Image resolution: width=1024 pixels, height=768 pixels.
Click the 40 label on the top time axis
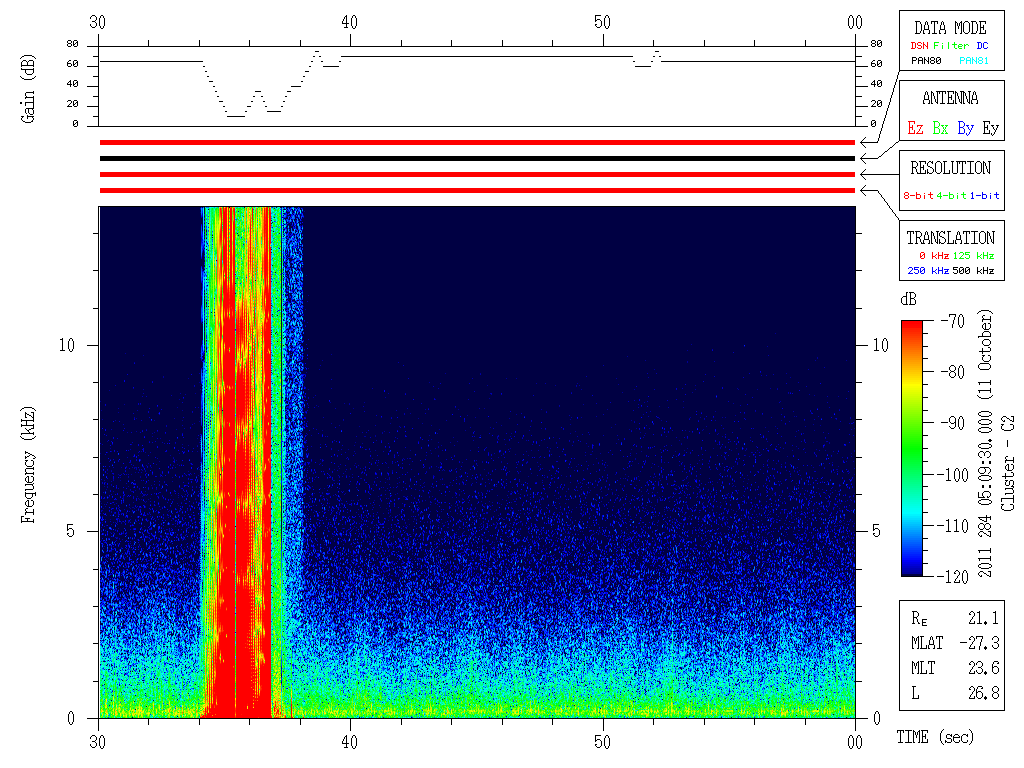pos(349,22)
